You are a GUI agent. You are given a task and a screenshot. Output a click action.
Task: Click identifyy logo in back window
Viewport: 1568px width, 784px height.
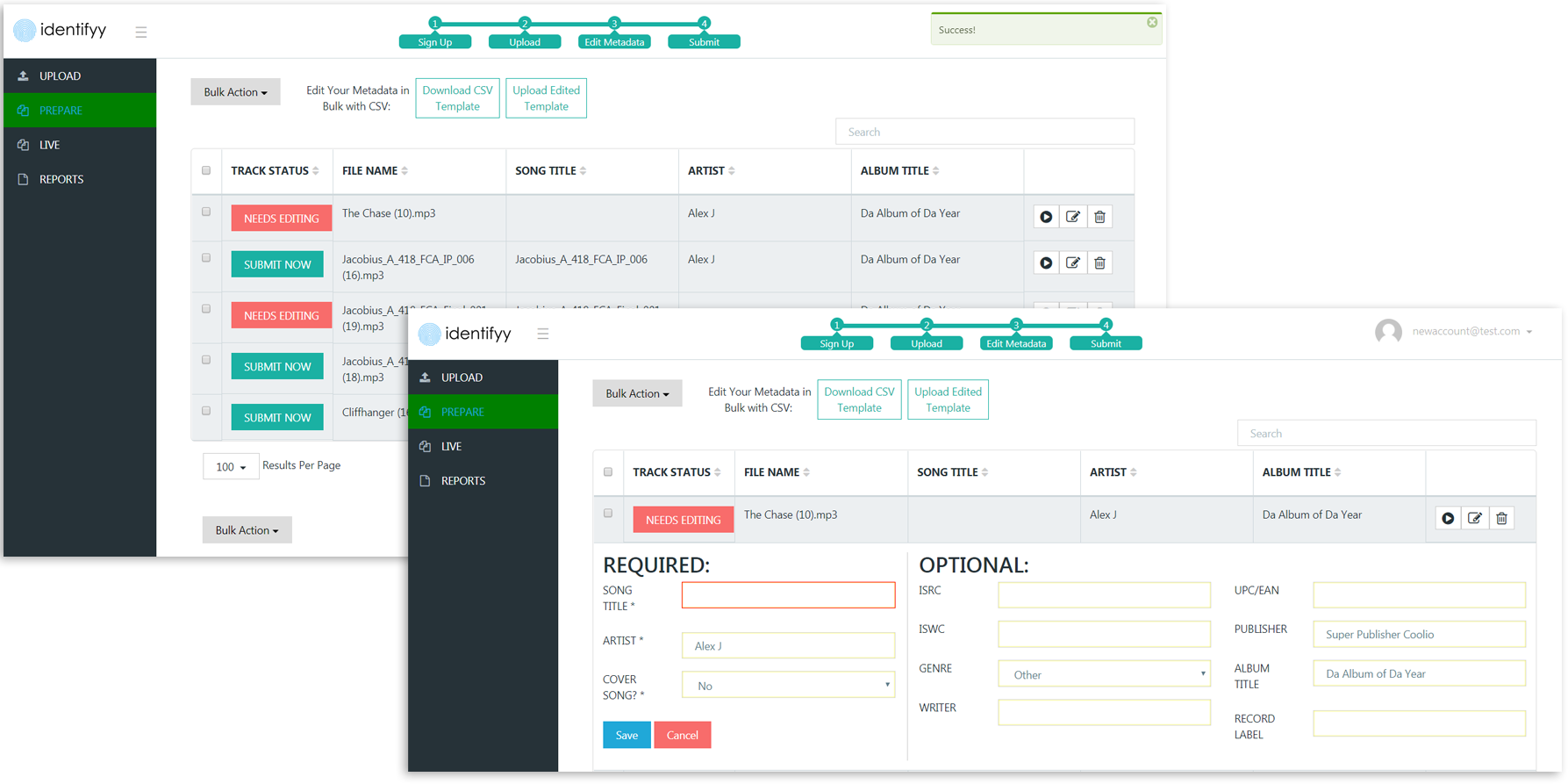click(x=60, y=30)
